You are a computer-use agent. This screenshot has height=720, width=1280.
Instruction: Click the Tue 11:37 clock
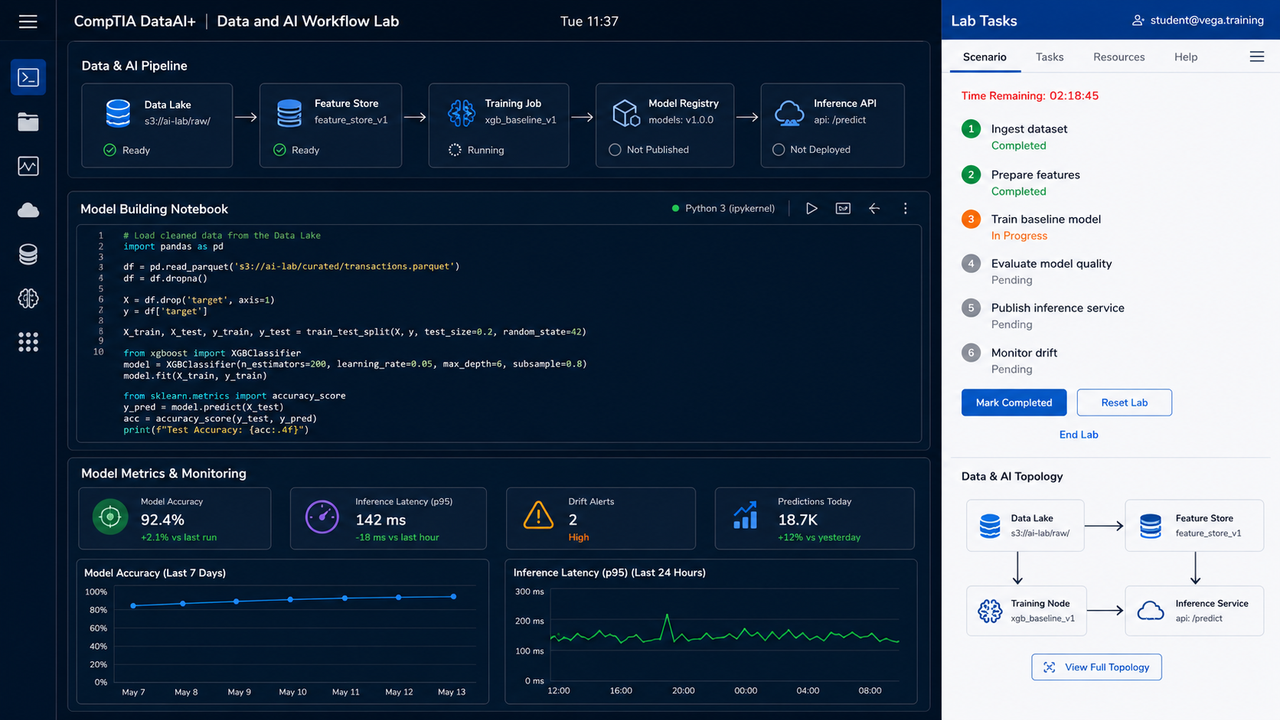589,21
